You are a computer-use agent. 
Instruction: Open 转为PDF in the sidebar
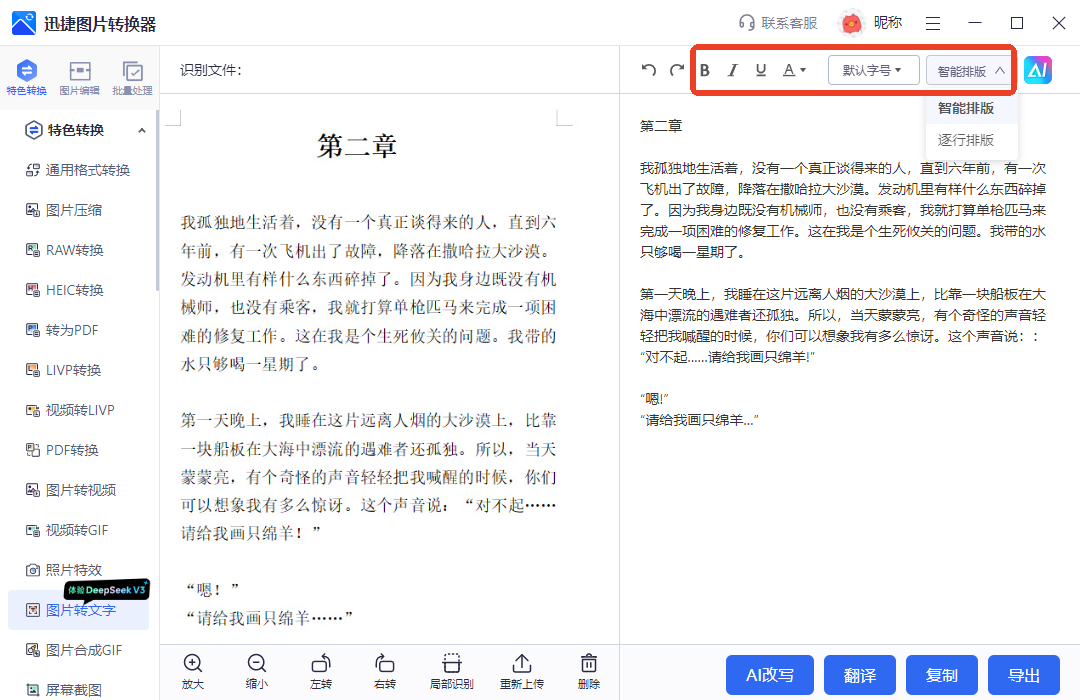point(79,330)
